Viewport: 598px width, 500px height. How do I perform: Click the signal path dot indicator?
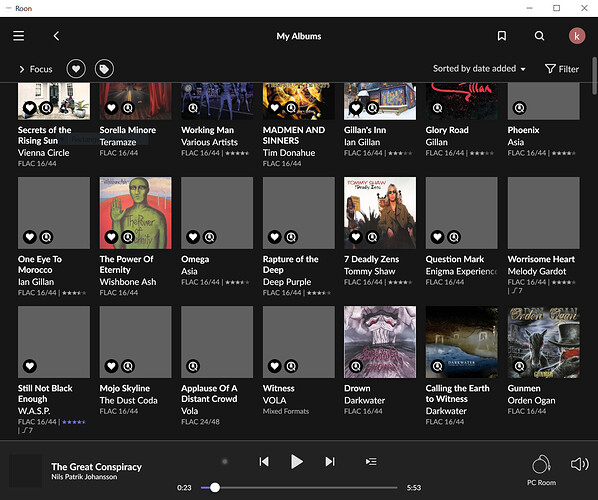click(225, 461)
